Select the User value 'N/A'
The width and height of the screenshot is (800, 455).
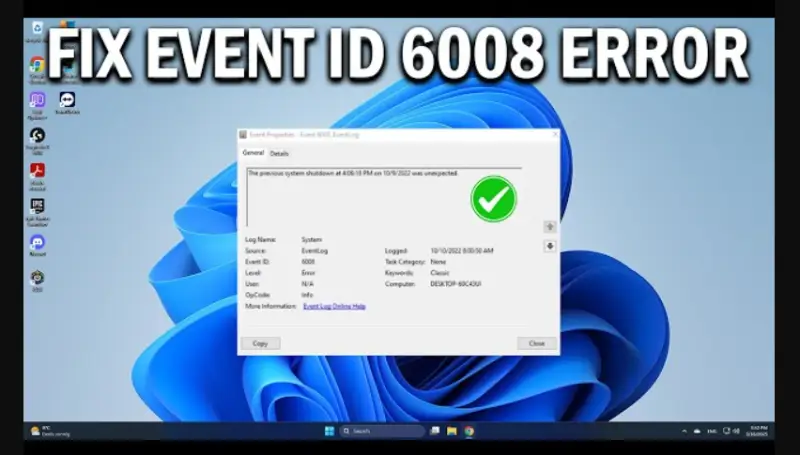pyautogui.click(x=307, y=284)
